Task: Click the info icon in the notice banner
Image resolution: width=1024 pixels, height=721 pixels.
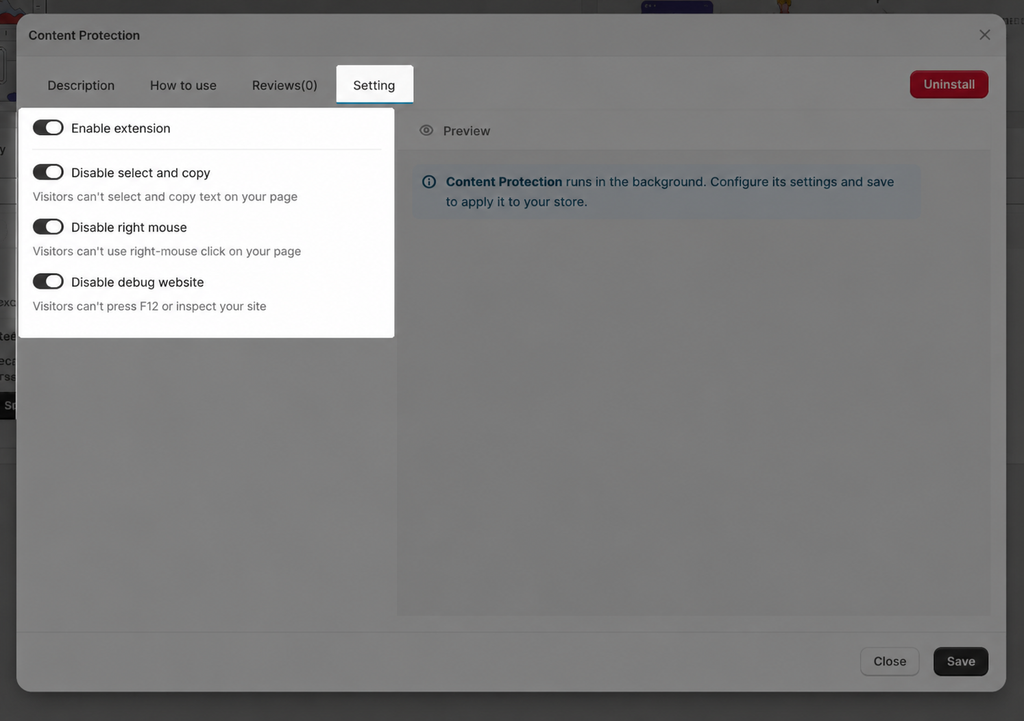Action: tap(429, 182)
